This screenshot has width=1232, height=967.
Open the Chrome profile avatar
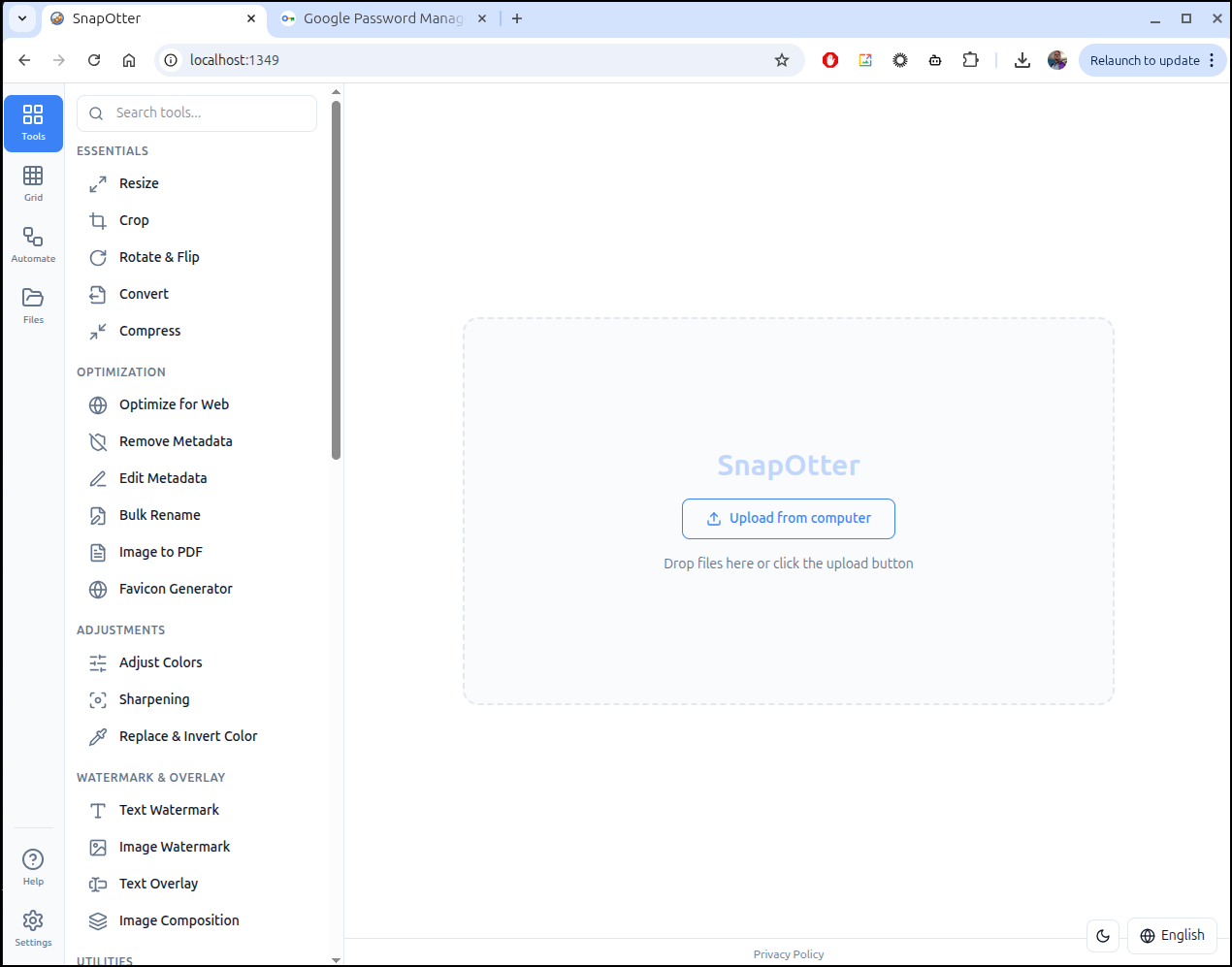tap(1057, 60)
